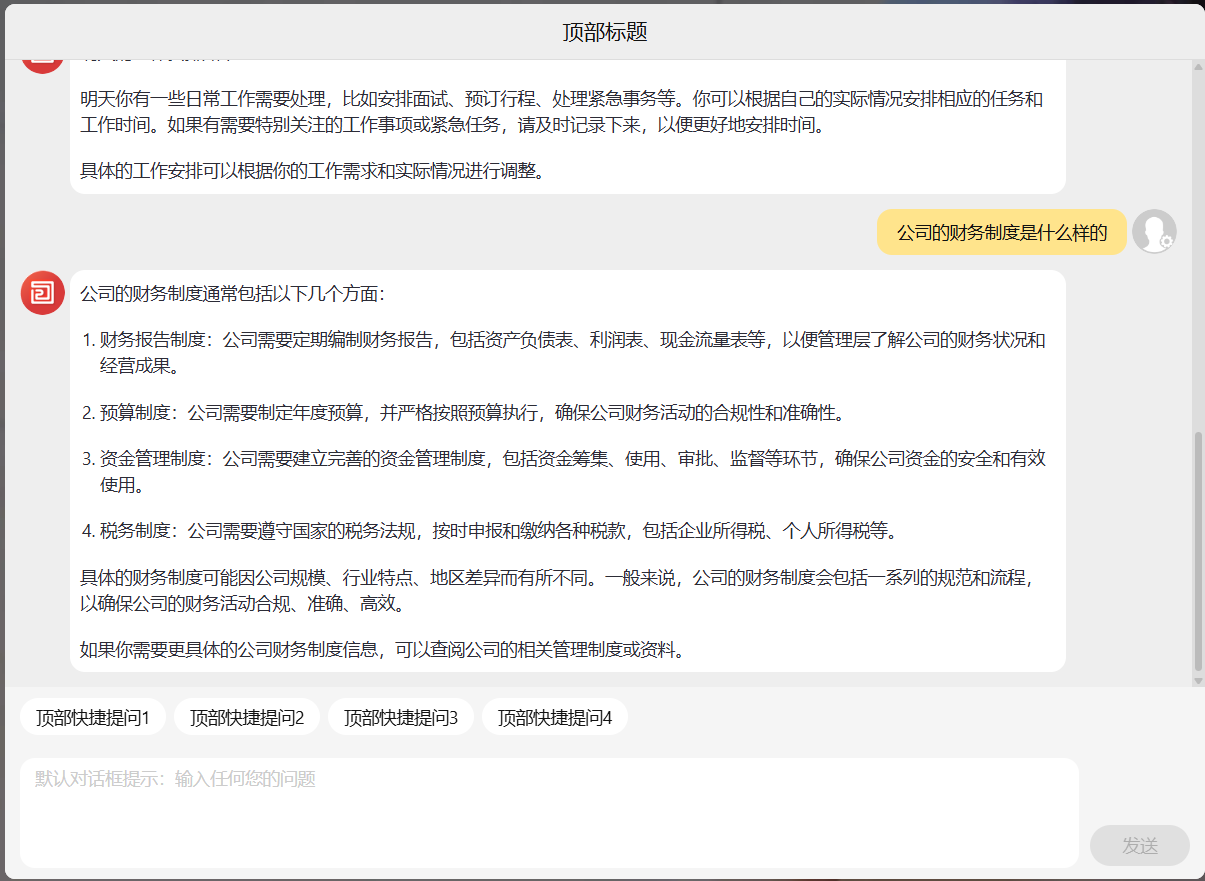Click the chat scrollbar thumb

pyautogui.click(x=1198, y=550)
